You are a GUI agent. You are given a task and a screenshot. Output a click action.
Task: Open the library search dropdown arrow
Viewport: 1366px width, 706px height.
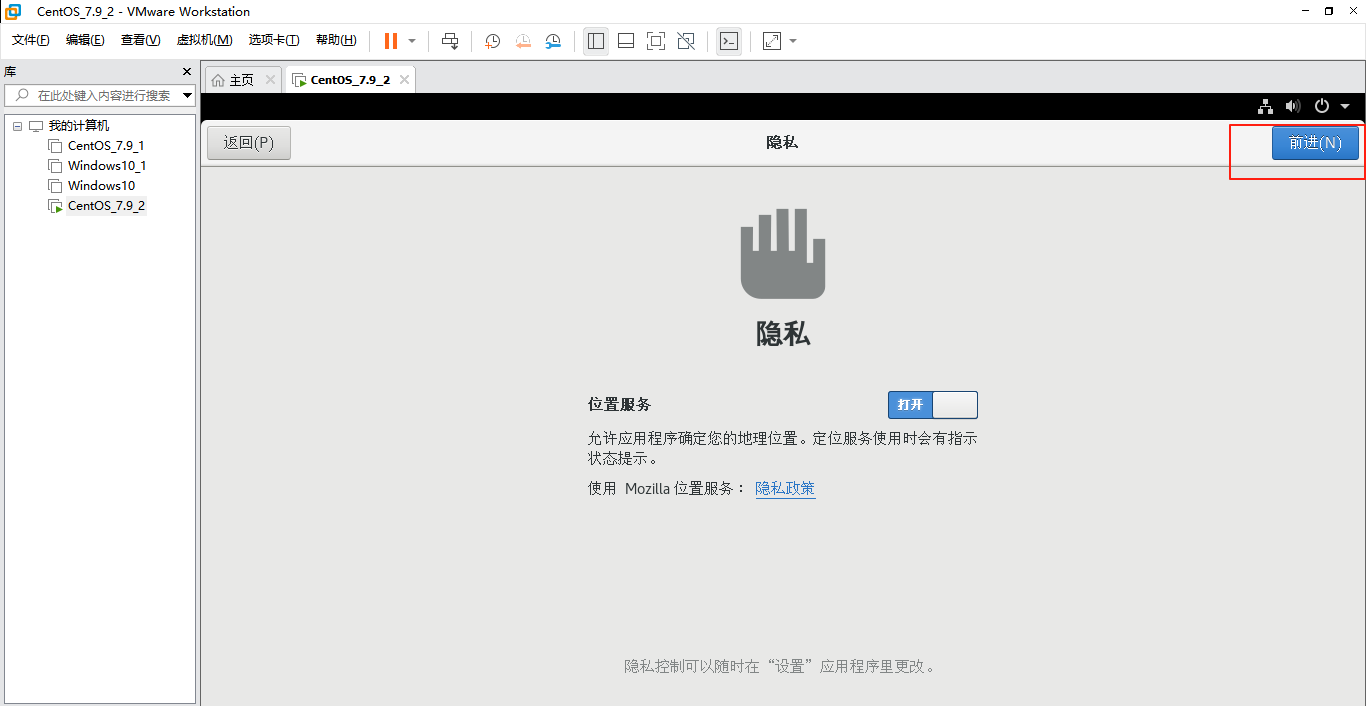188,96
